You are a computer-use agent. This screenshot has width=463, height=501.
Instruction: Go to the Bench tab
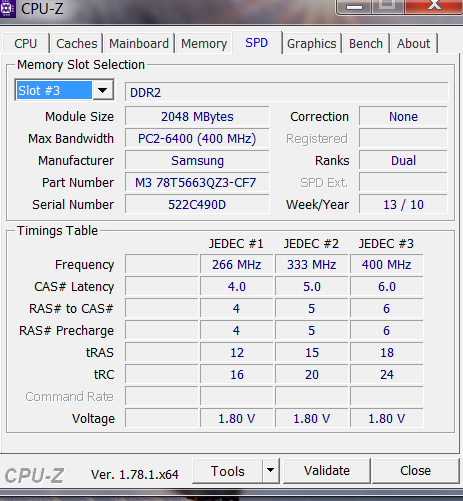(366, 43)
